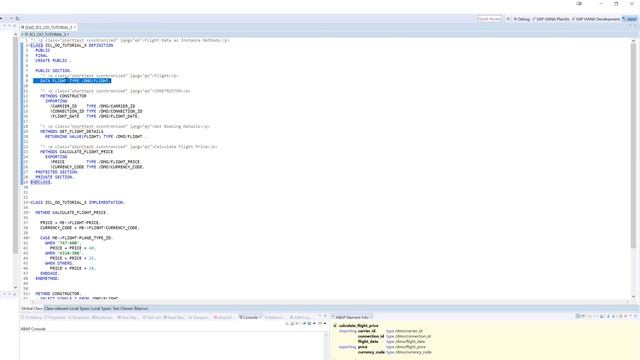Open the Problems view tab
The height and width of the screenshot is (360, 640).
(31, 317)
